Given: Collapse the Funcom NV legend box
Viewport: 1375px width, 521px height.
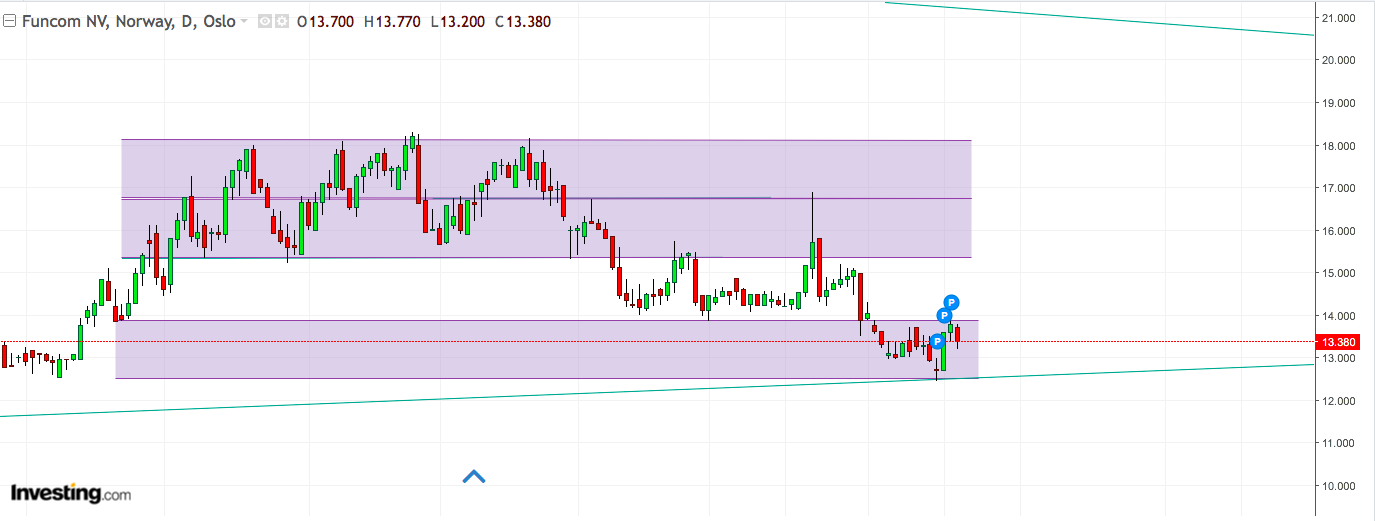Looking at the screenshot, I should [9, 21].
